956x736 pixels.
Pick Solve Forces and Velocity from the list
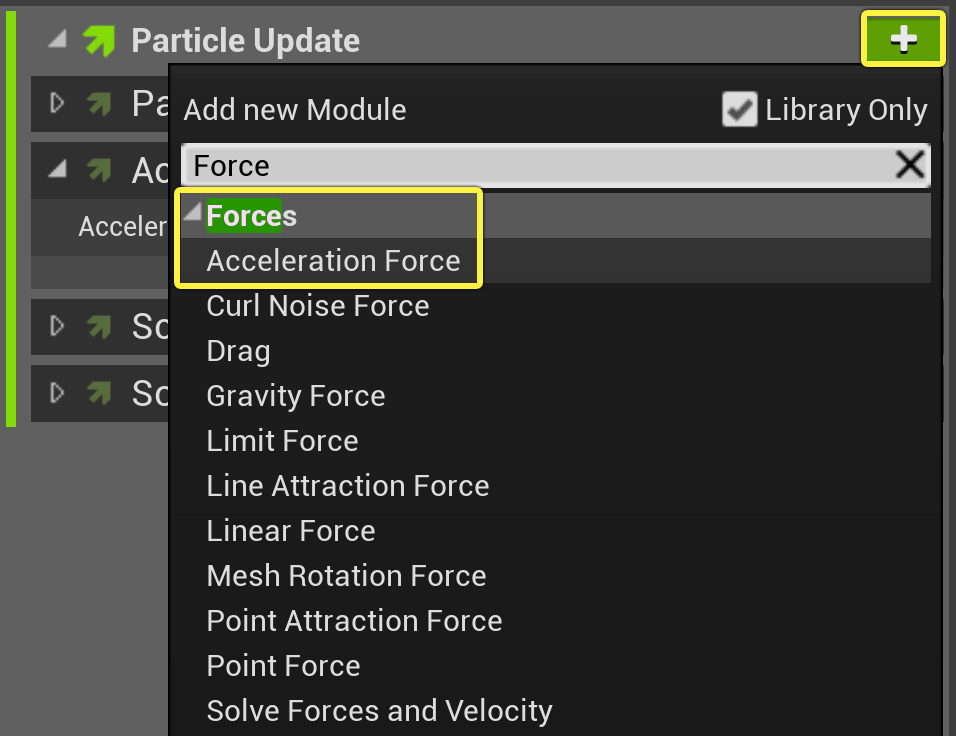coord(378,711)
